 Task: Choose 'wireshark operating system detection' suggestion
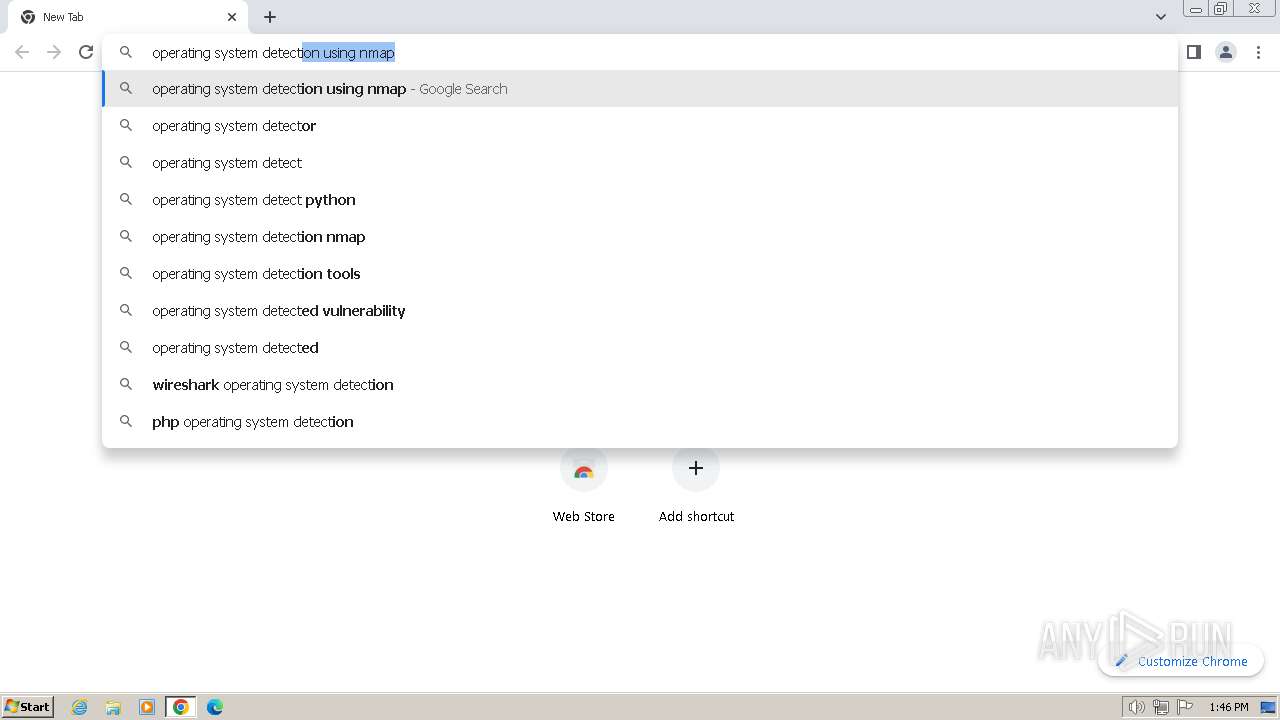pyautogui.click(x=640, y=385)
